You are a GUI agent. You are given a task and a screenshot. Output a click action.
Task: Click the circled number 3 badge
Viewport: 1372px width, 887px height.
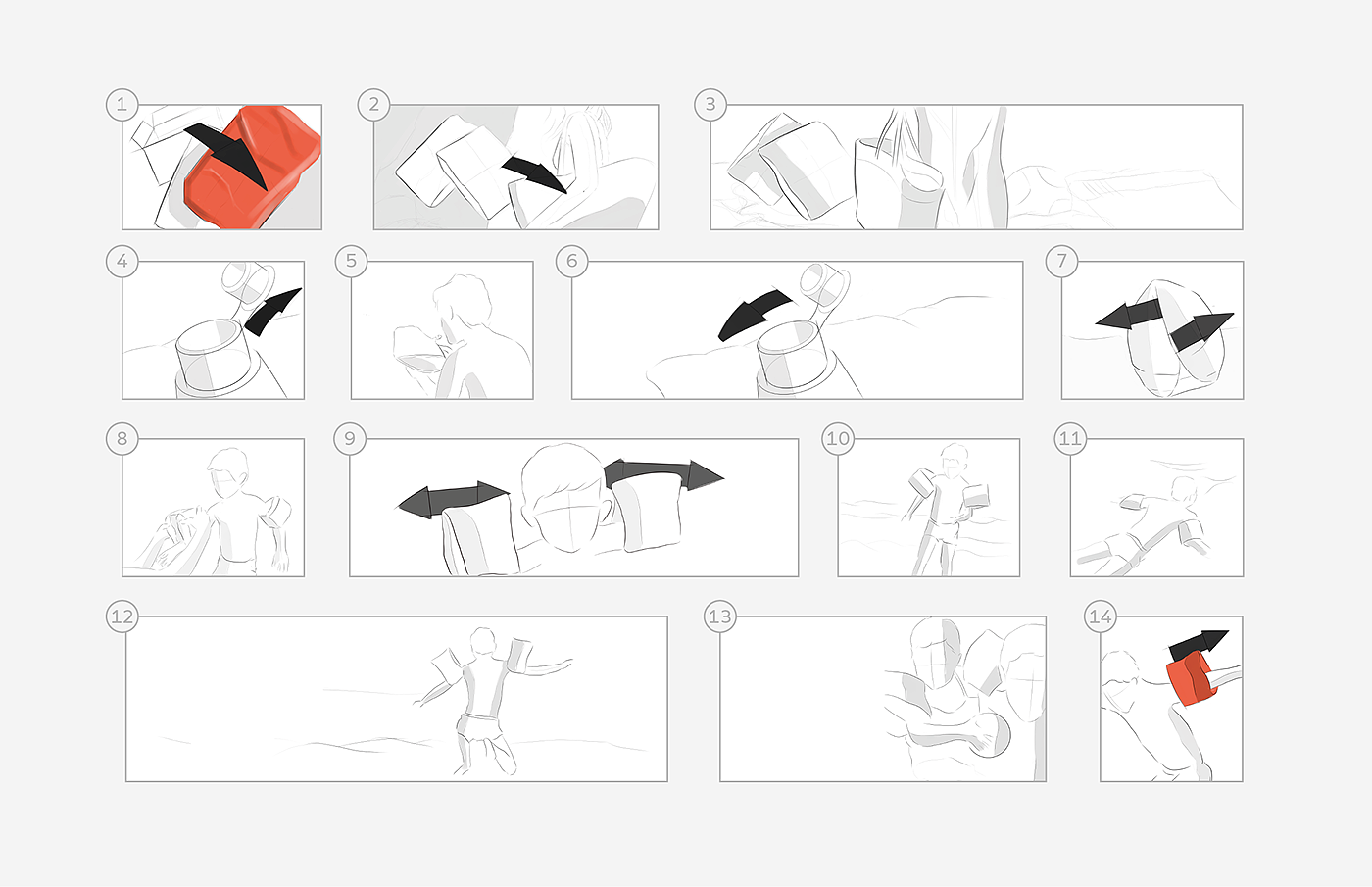tap(710, 104)
